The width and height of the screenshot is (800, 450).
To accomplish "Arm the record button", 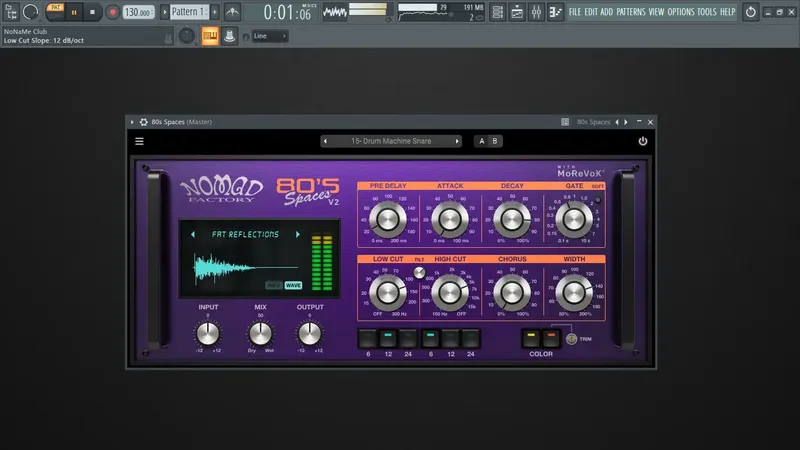I will [x=112, y=12].
